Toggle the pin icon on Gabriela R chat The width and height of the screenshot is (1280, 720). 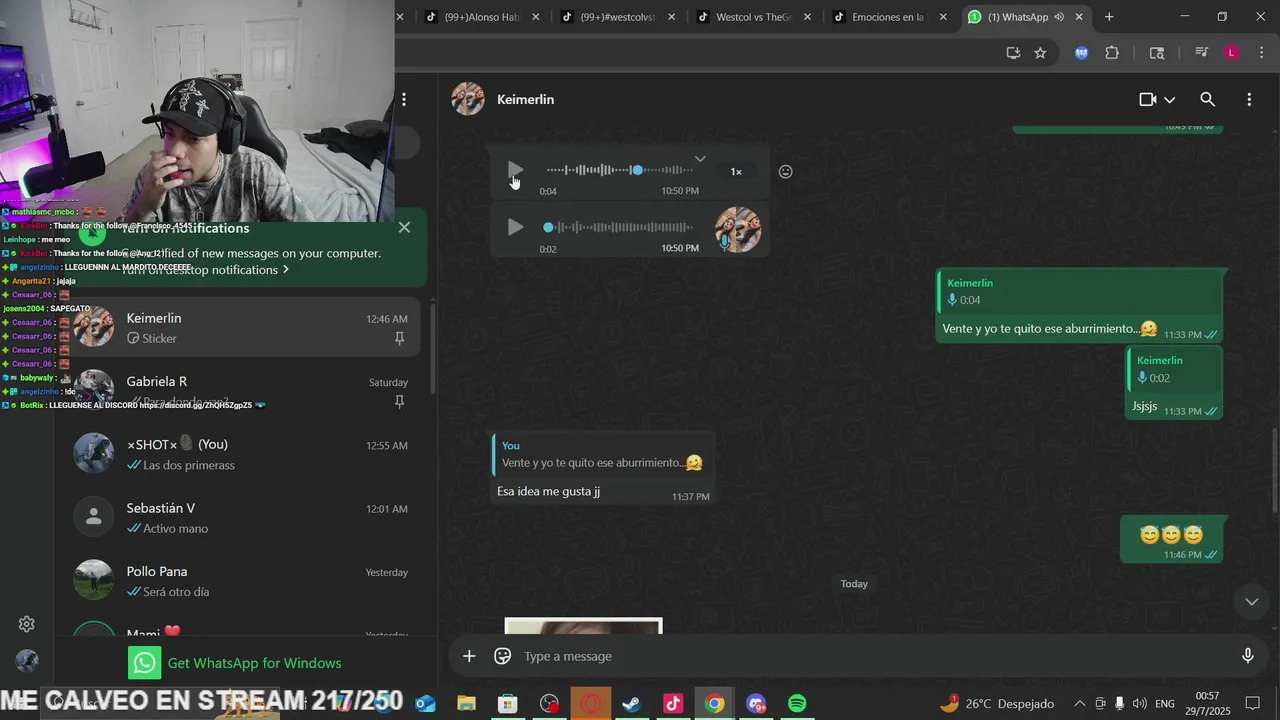point(399,402)
